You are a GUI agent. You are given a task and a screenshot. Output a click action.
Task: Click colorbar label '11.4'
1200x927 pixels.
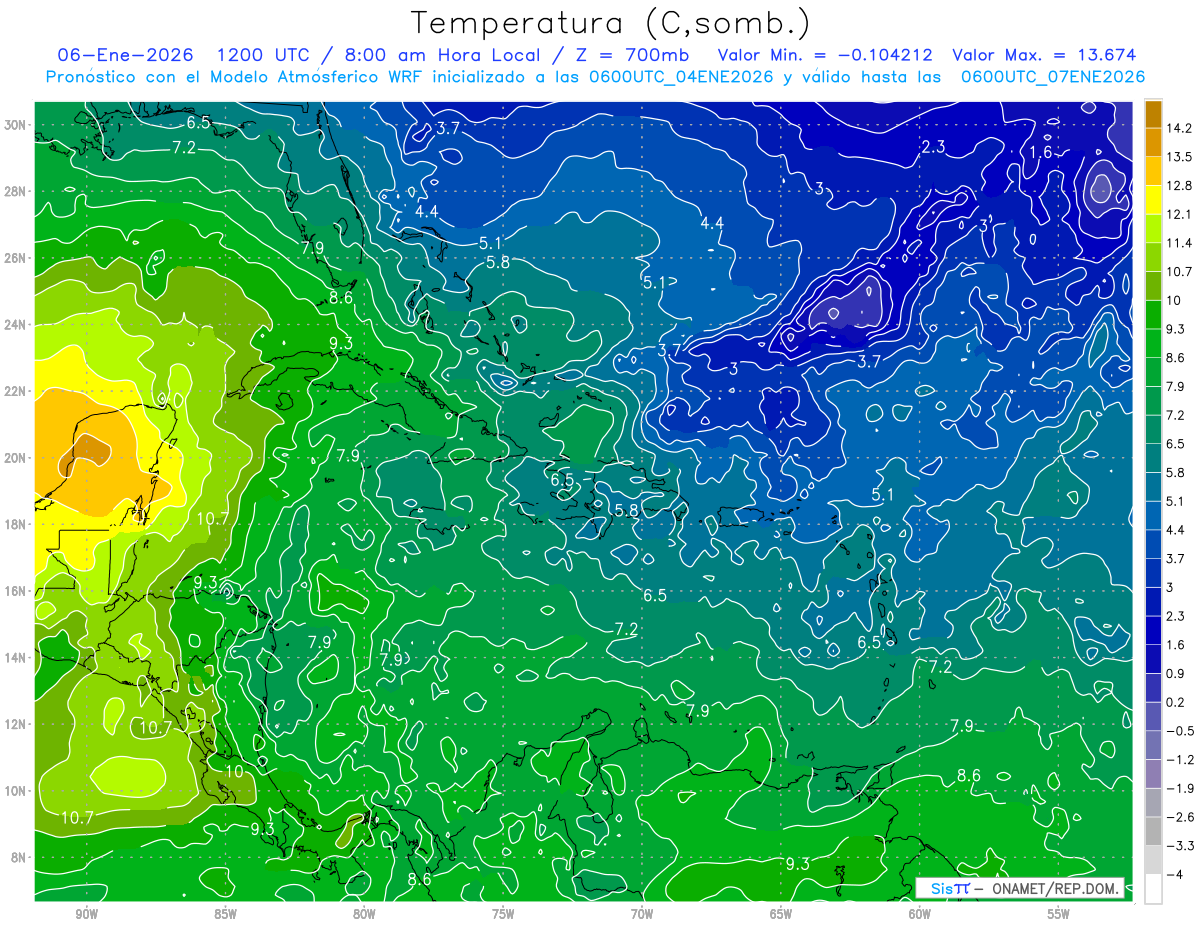click(x=1180, y=243)
